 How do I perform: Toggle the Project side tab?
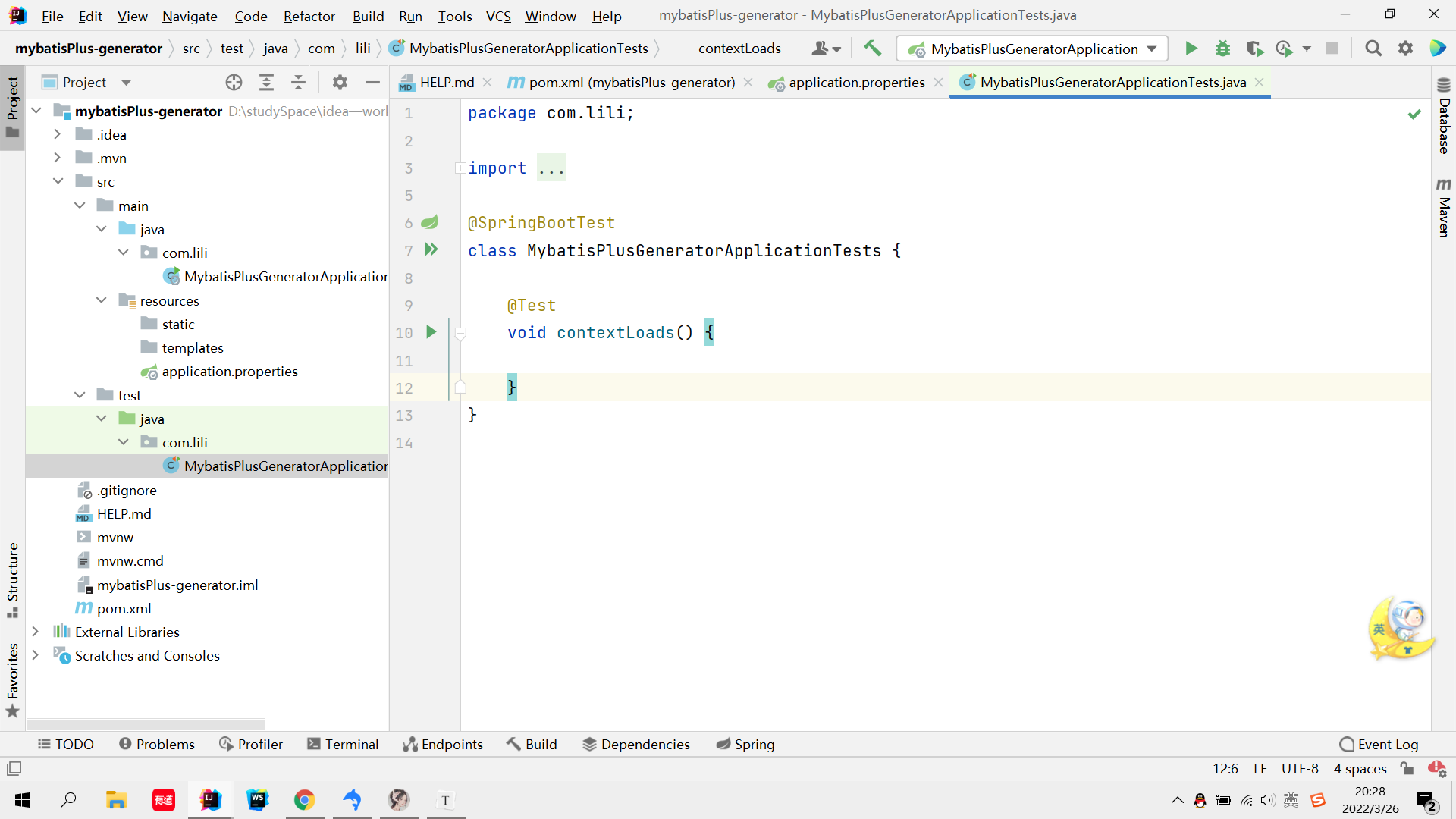pos(13,108)
